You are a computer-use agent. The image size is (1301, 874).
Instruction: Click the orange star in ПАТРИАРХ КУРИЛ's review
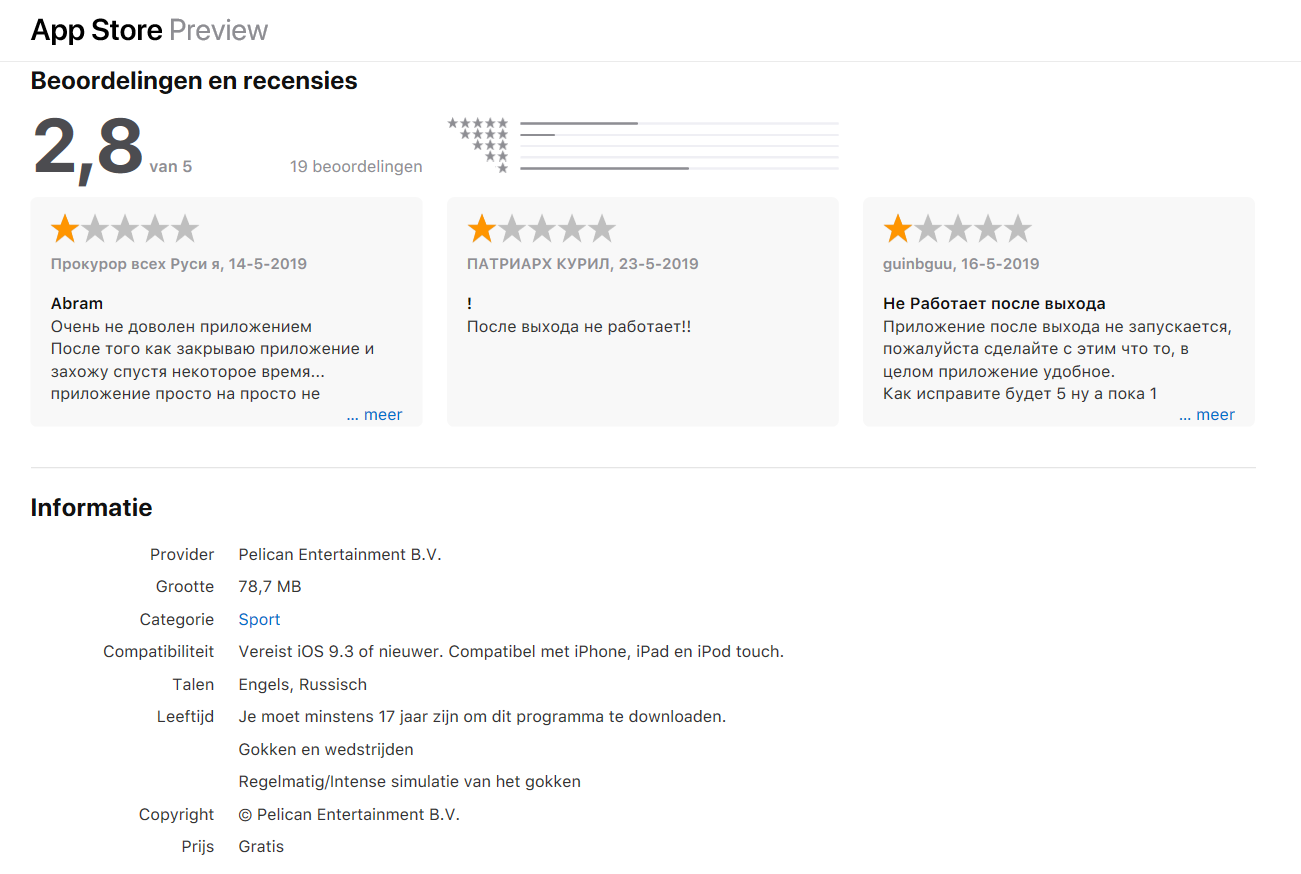coord(481,229)
